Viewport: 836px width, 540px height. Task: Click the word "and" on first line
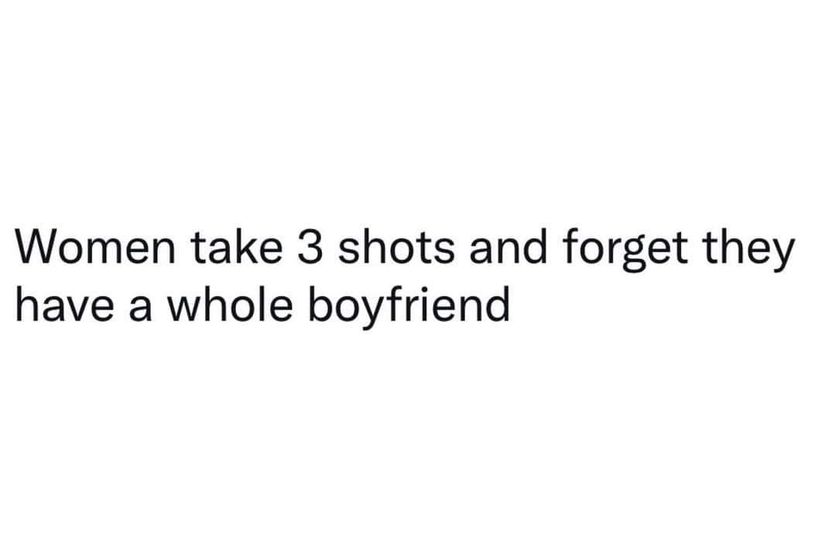(x=508, y=246)
